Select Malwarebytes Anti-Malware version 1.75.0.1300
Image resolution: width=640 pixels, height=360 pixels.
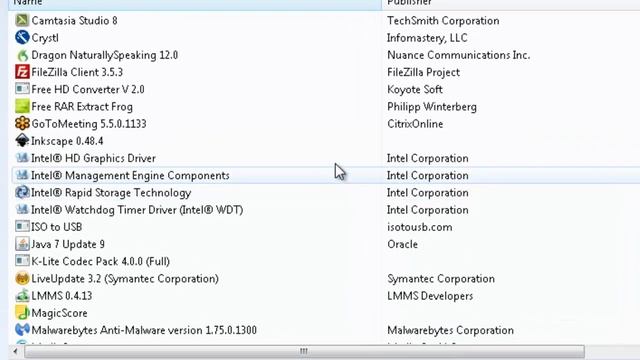pyautogui.click(x=144, y=330)
